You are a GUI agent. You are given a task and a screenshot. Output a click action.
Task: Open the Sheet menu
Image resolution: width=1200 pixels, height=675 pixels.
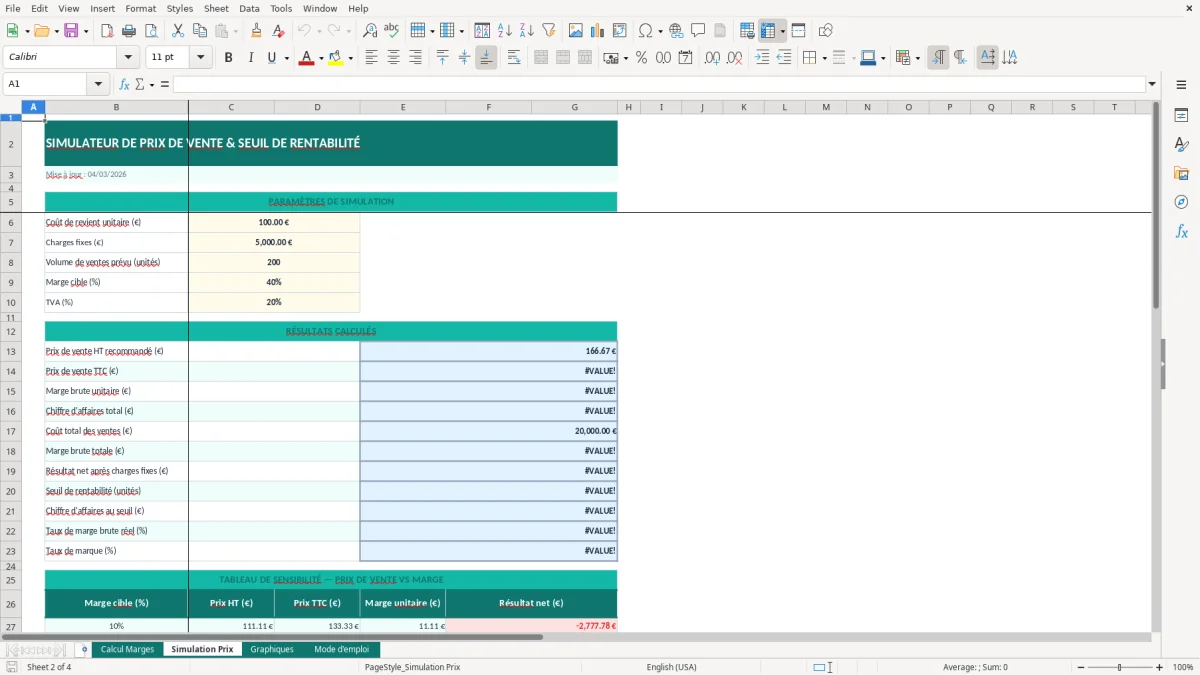pos(216,8)
